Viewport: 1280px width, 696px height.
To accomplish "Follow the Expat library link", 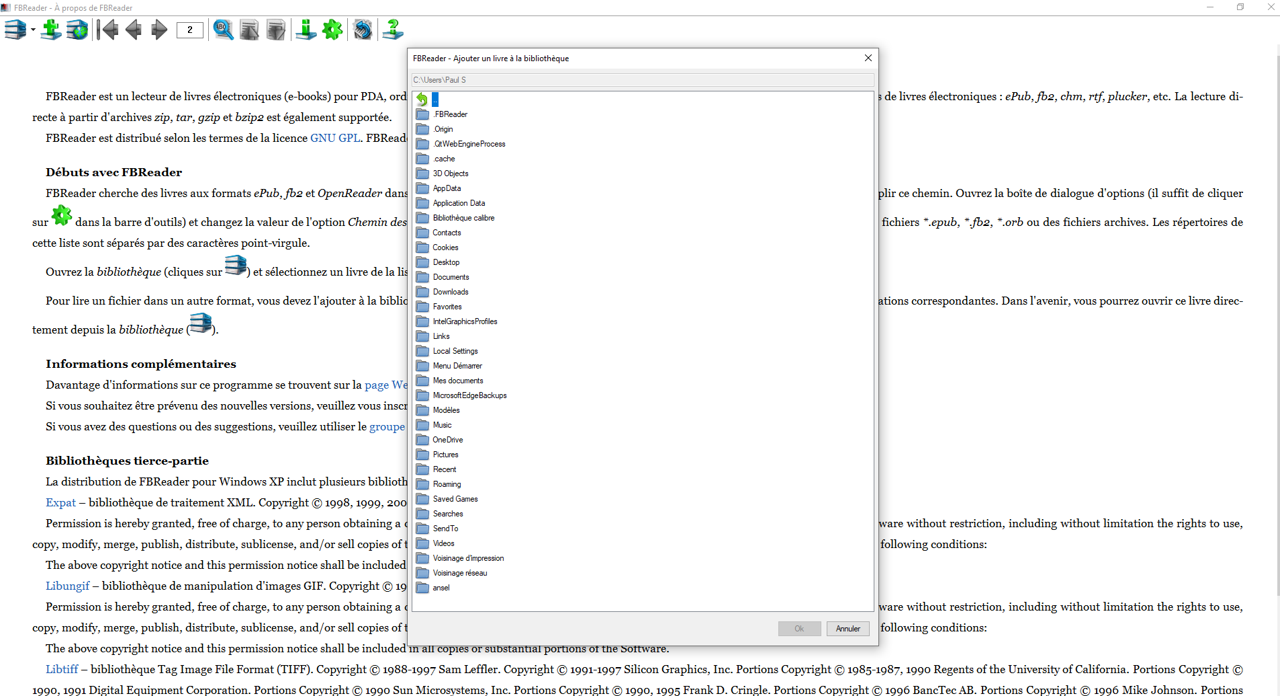I will (60, 502).
